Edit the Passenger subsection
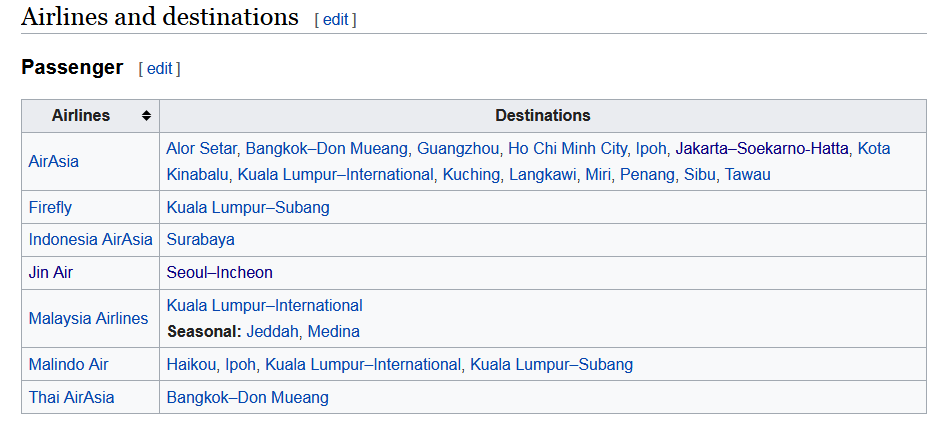This screenshot has height=432, width=942. tap(159, 68)
